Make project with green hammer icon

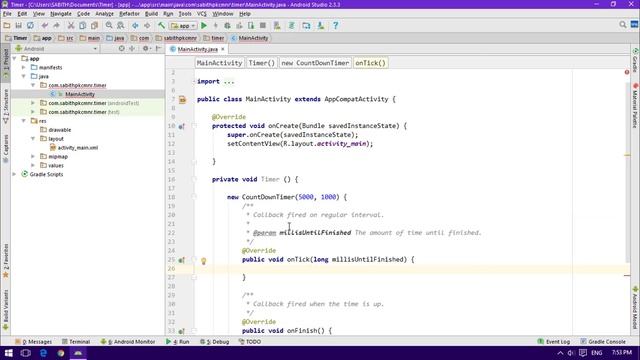coord(162,25)
